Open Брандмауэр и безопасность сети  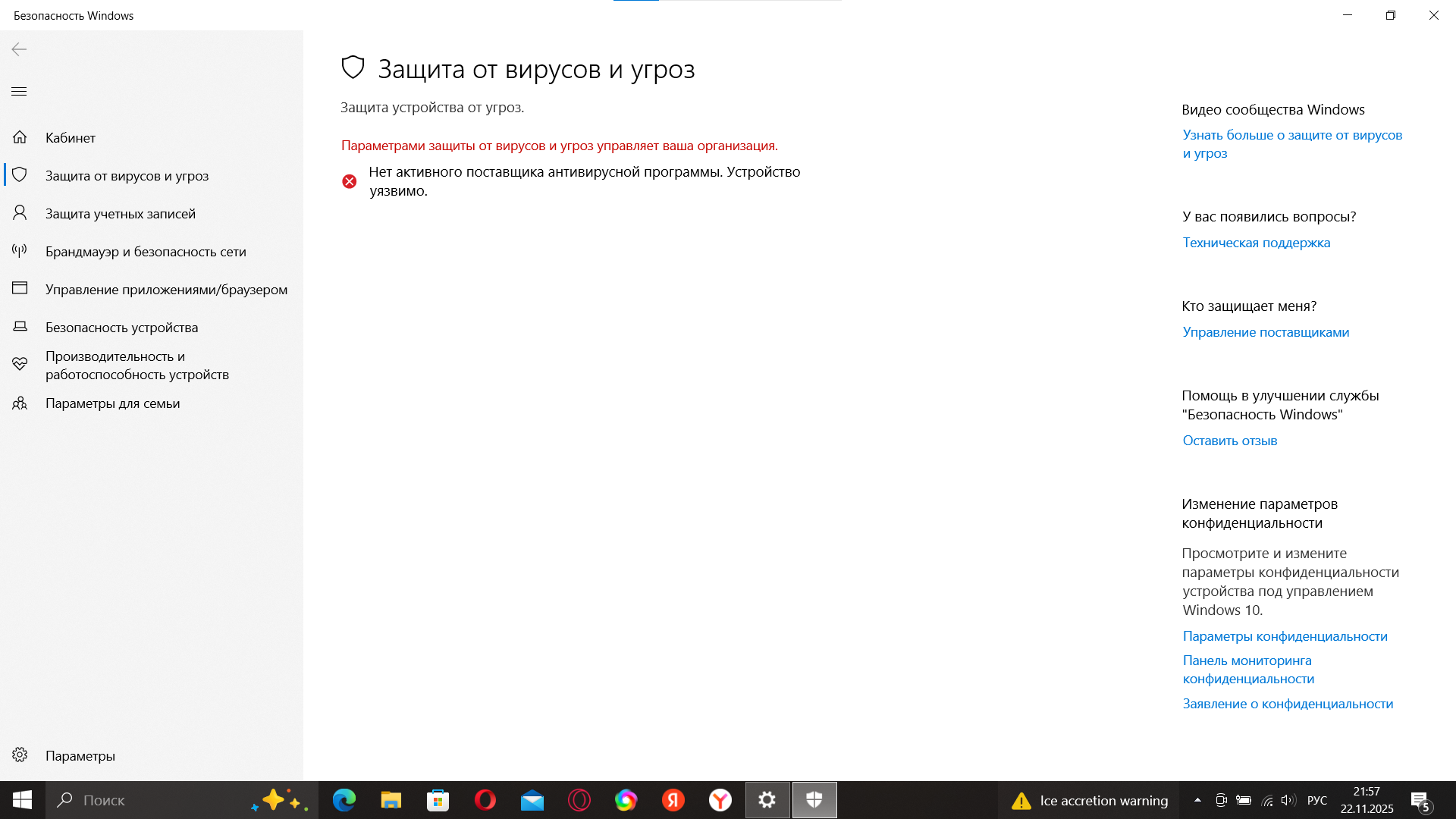(x=152, y=251)
